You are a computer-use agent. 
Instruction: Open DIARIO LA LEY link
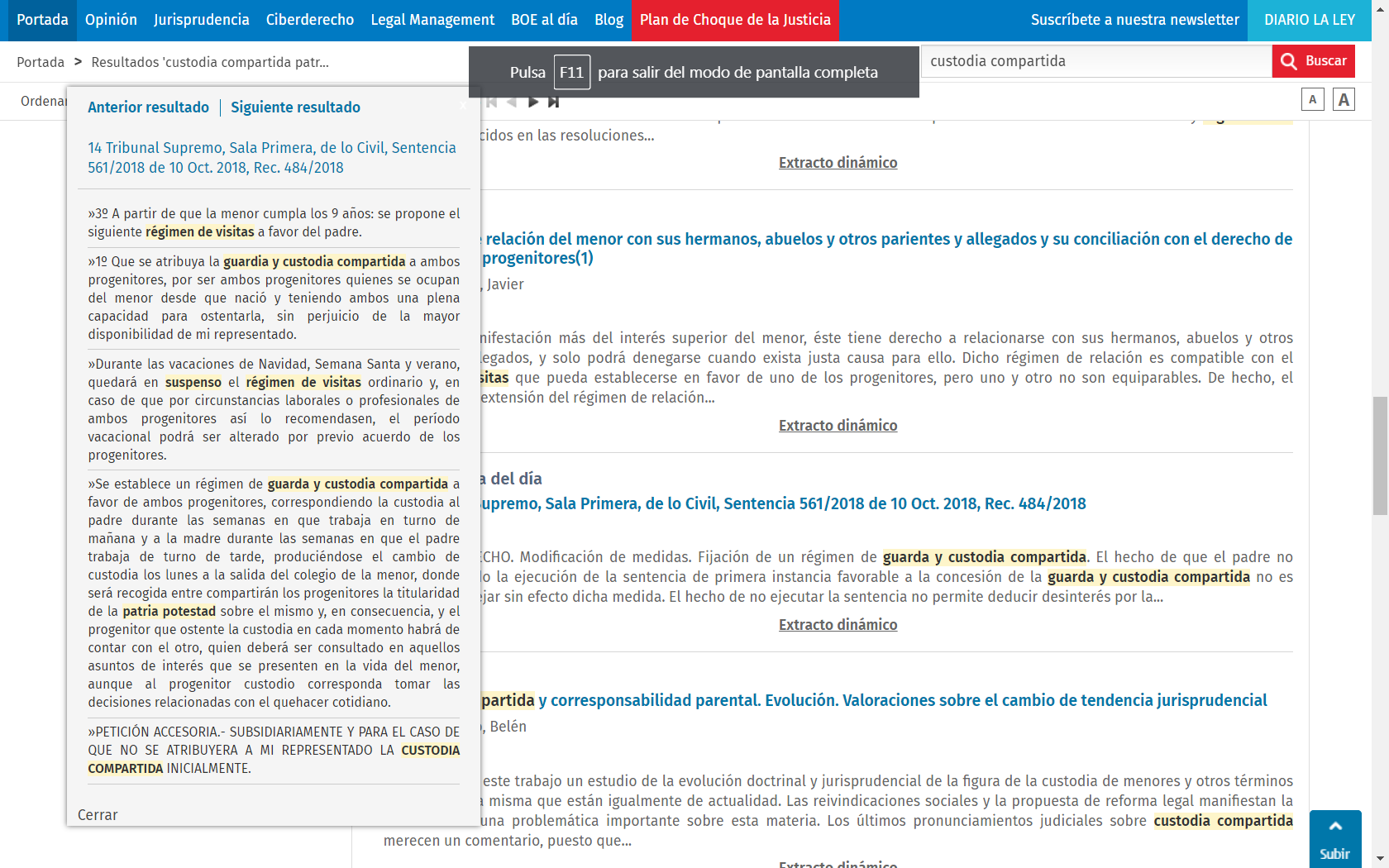pos(1310,20)
